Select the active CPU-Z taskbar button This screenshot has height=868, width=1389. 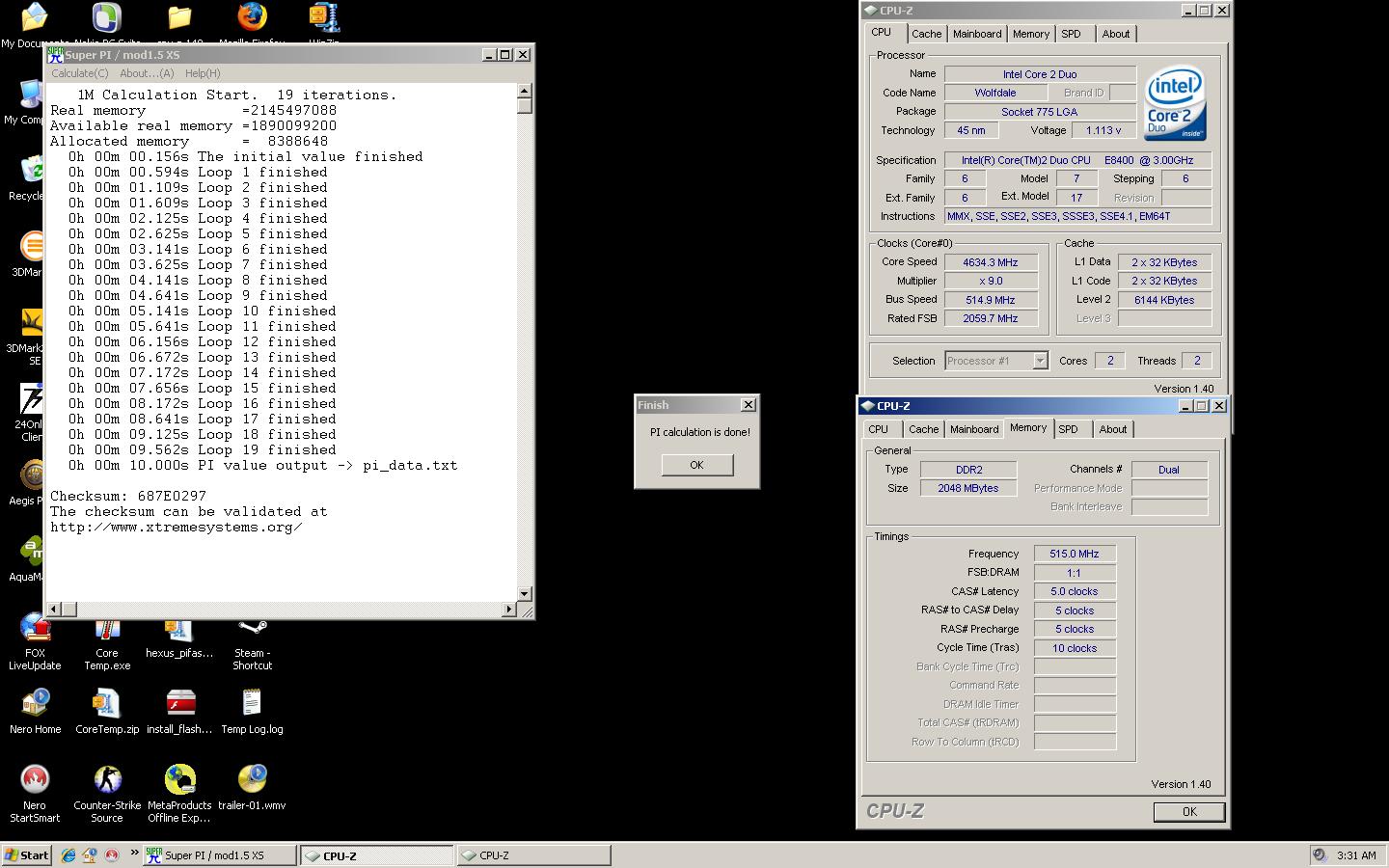[x=376, y=854]
